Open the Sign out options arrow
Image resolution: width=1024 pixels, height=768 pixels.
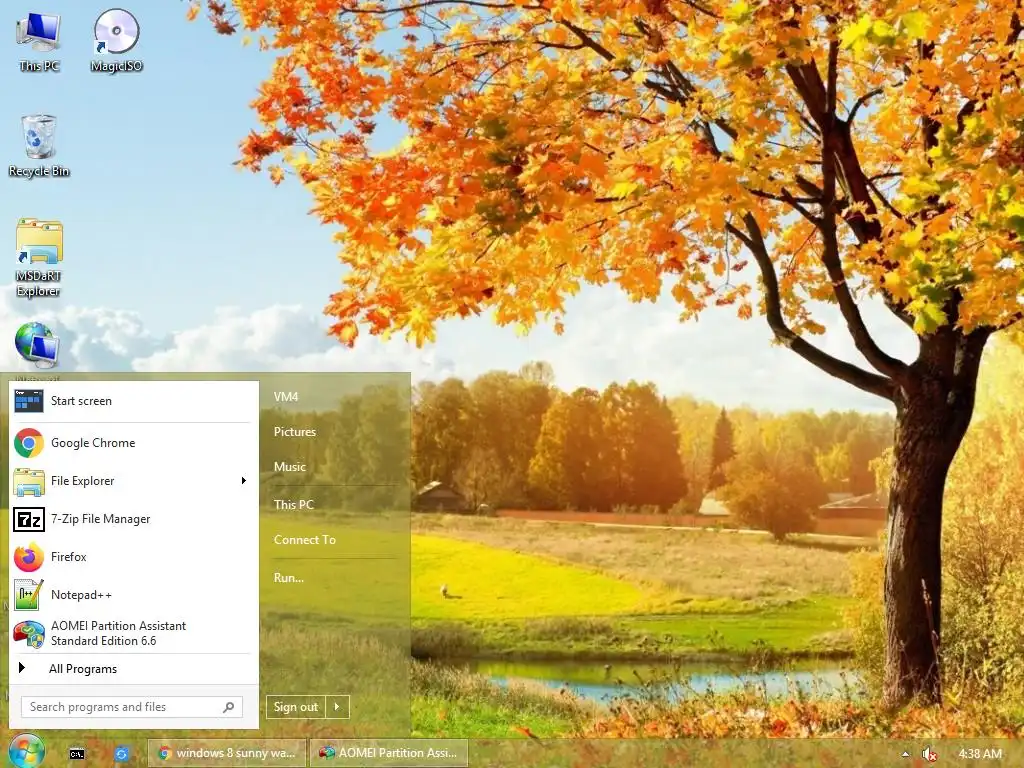337,707
